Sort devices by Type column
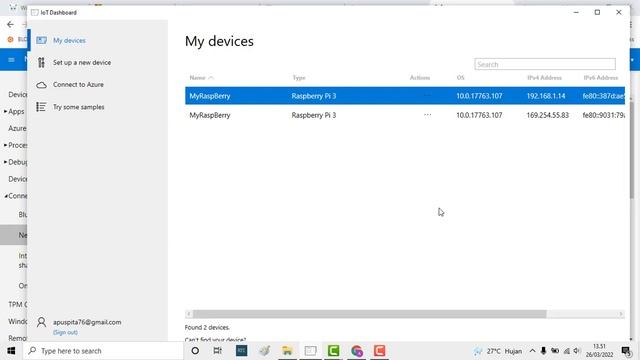 pos(299,78)
